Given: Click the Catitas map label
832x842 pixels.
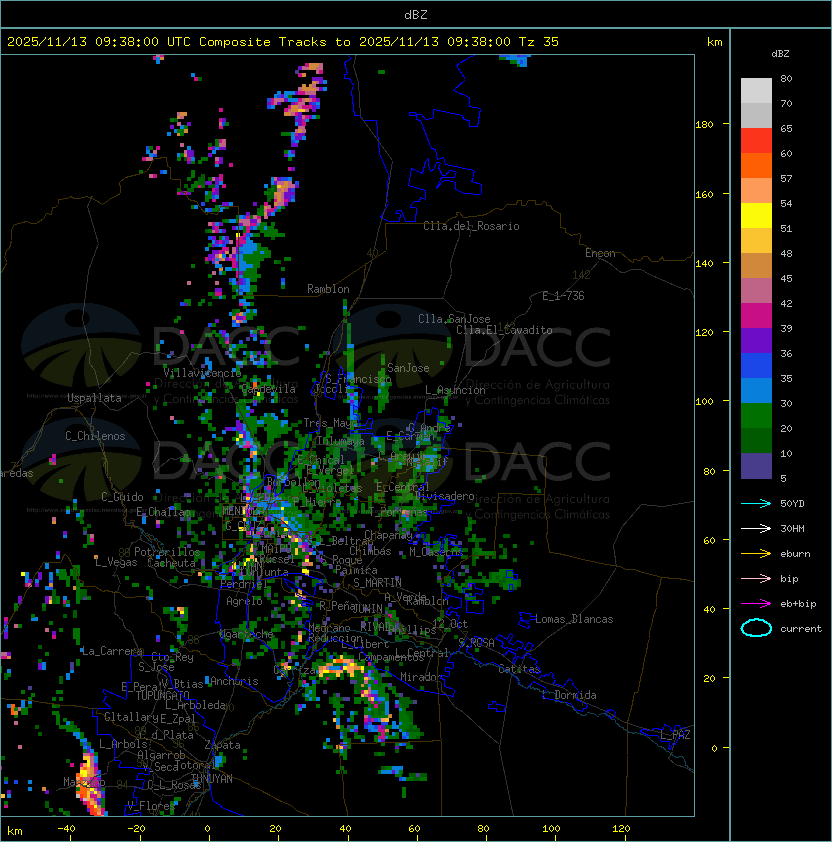Looking at the screenshot, I should pyautogui.click(x=519, y=669).
